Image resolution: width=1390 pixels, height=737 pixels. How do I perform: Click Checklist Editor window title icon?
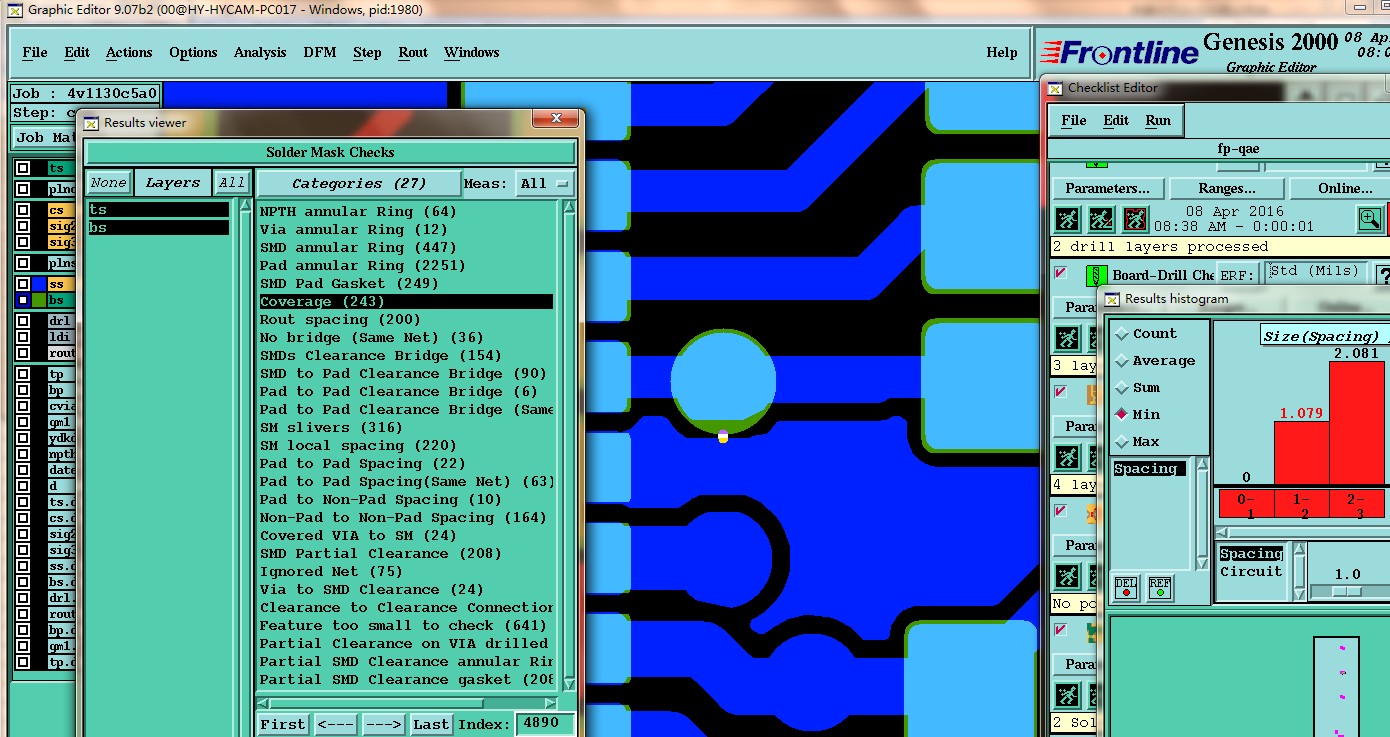[1055, 88]
